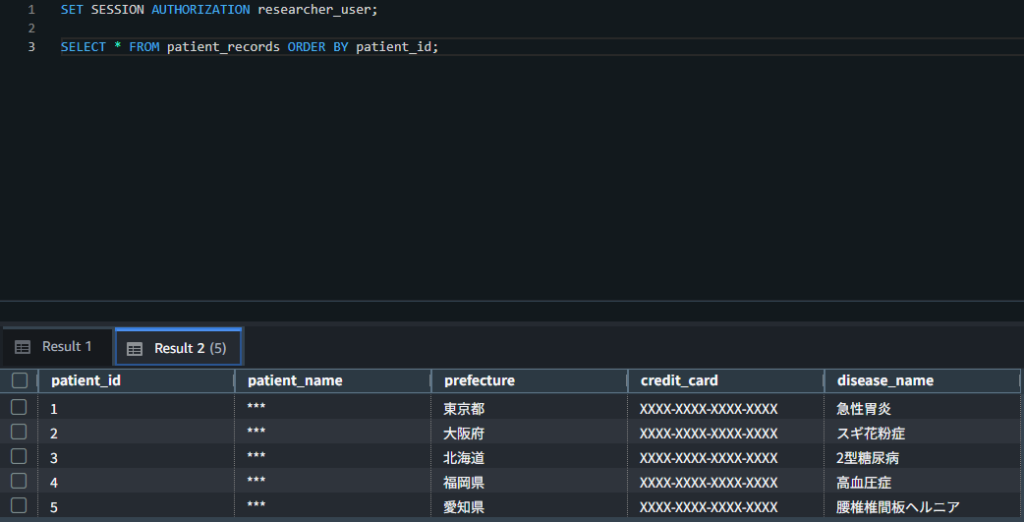
Task: Click researcher_user in the SQL editor
Action: click(x=316, y=10)
